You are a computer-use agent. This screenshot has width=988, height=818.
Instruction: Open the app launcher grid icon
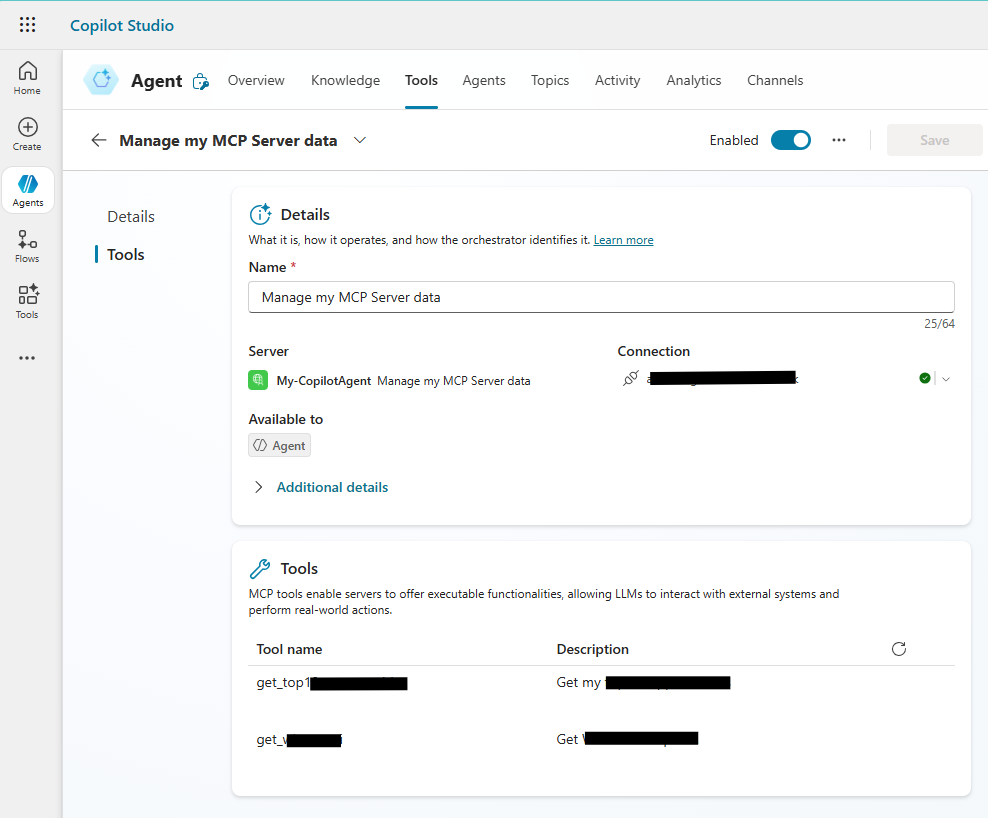[x=27, y=25]
